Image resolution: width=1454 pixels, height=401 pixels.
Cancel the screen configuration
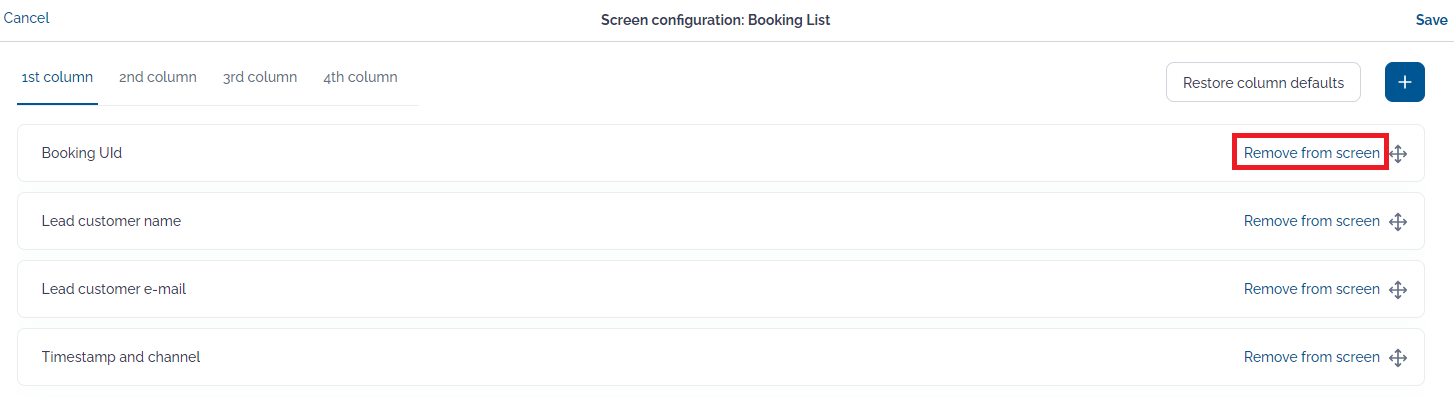click(26, 18)
